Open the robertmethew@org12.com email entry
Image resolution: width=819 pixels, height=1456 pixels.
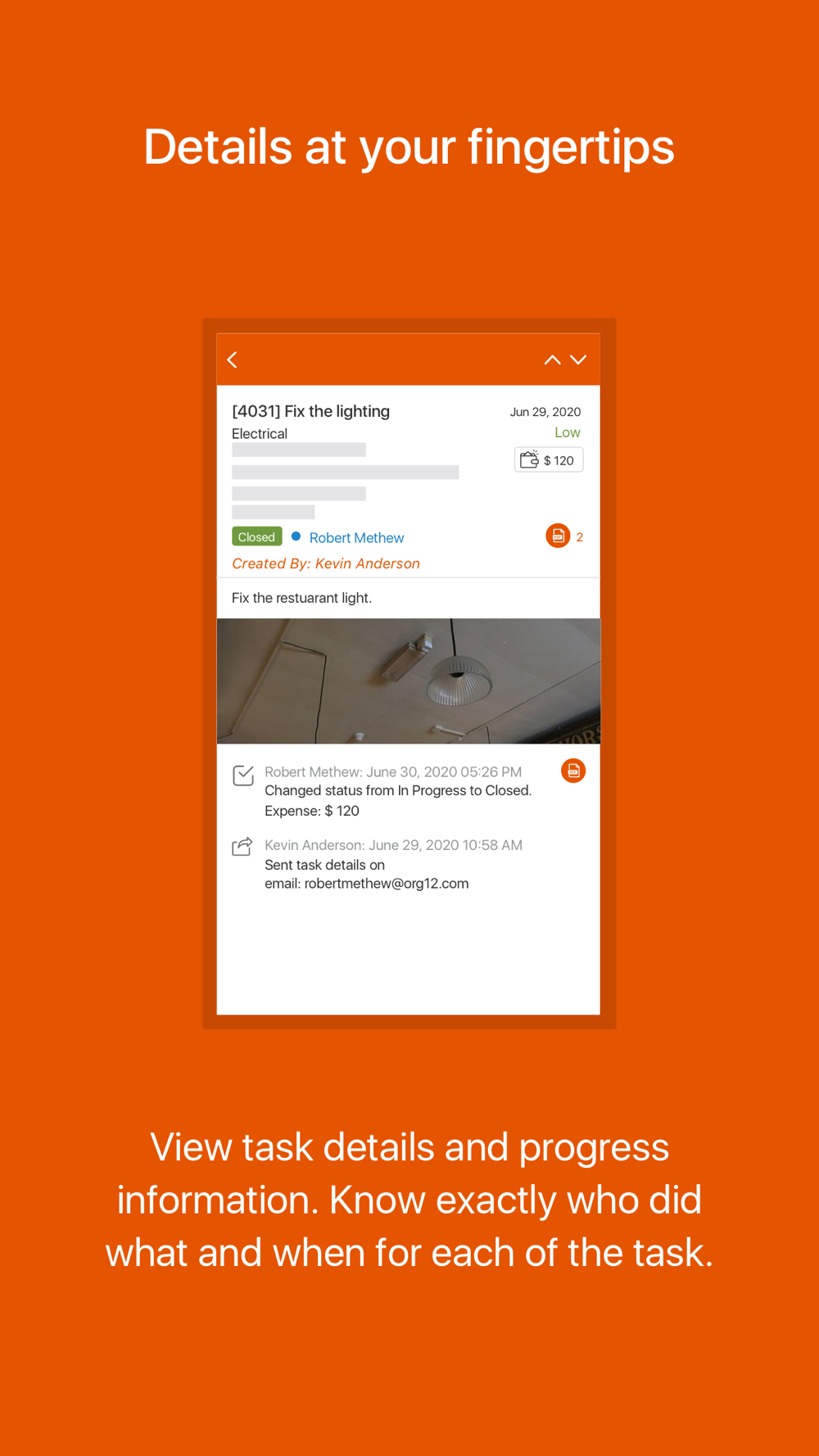tap(366, 884)
